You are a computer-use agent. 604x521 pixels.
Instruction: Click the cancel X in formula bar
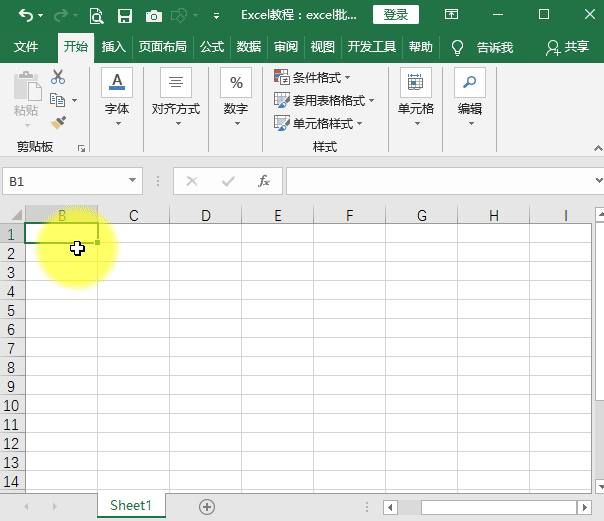coord(192,181)
